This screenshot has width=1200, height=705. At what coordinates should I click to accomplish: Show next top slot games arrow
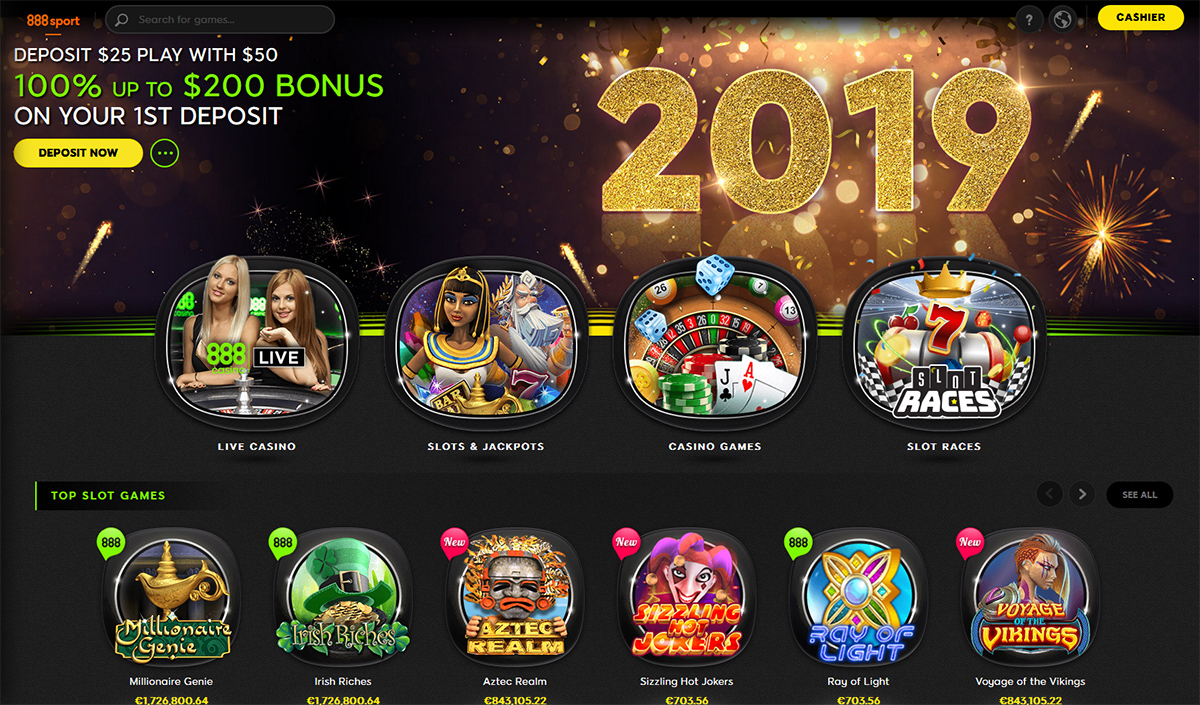(1081, 494)
